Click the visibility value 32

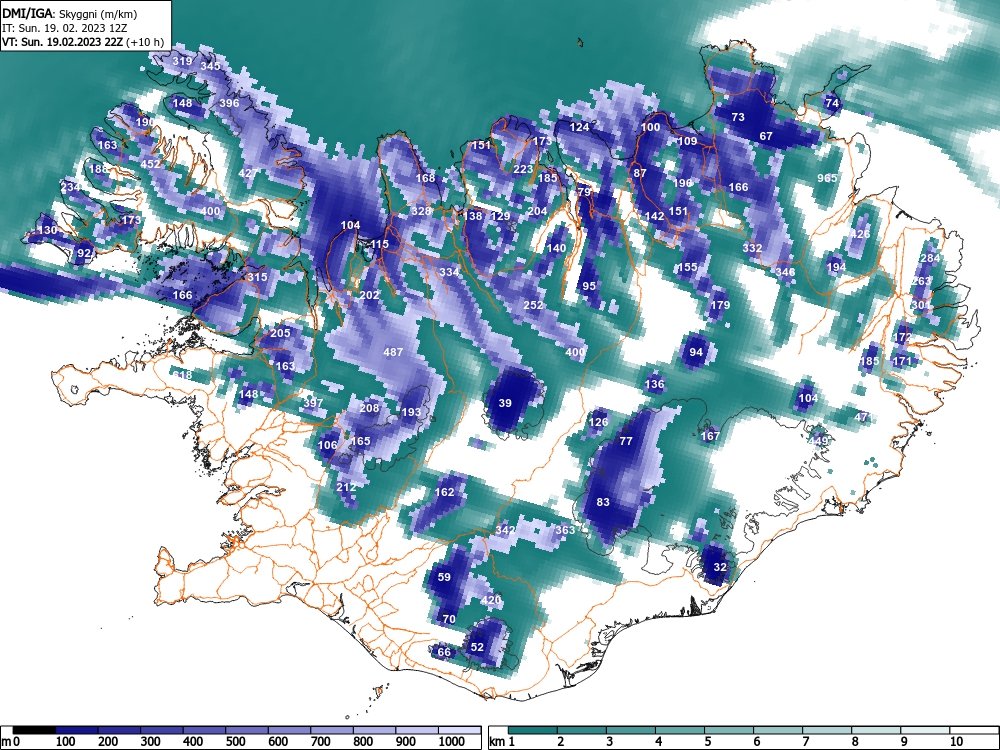pos(720,567)
